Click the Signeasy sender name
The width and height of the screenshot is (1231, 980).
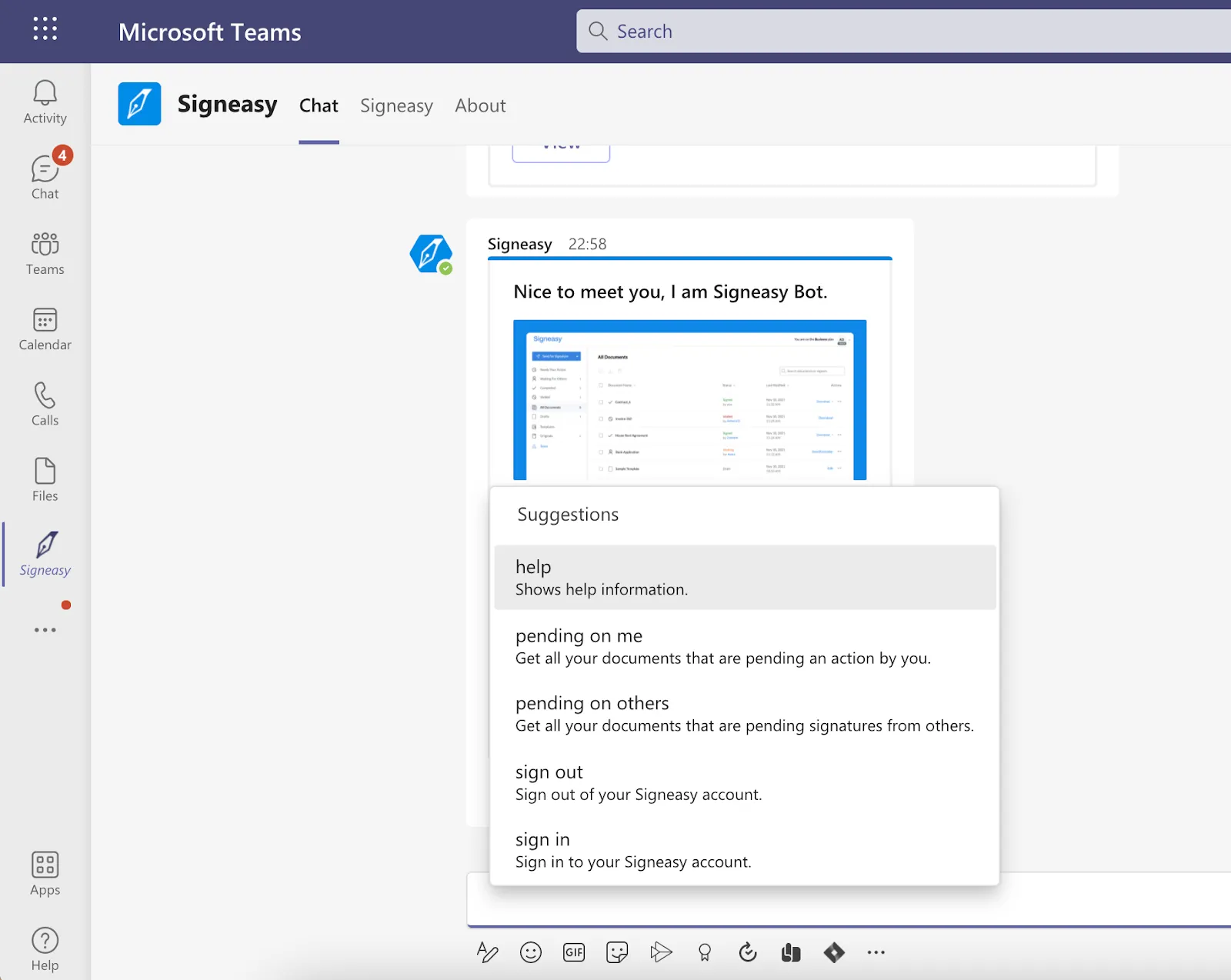pos(519,244)
